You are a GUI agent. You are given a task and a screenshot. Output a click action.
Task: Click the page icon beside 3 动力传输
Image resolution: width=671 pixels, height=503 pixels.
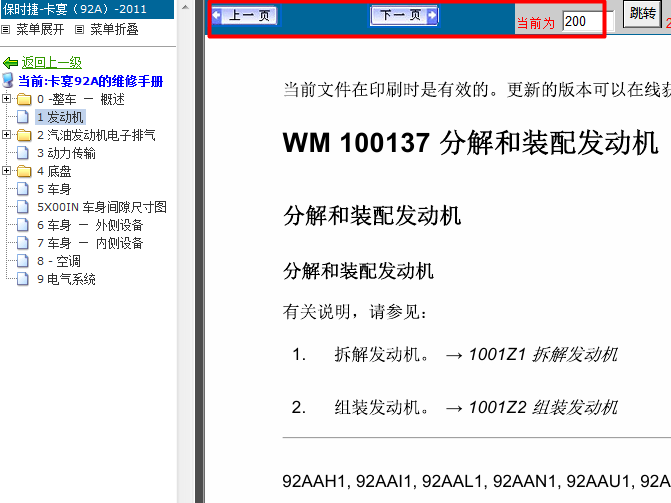[x=23, y=153]
